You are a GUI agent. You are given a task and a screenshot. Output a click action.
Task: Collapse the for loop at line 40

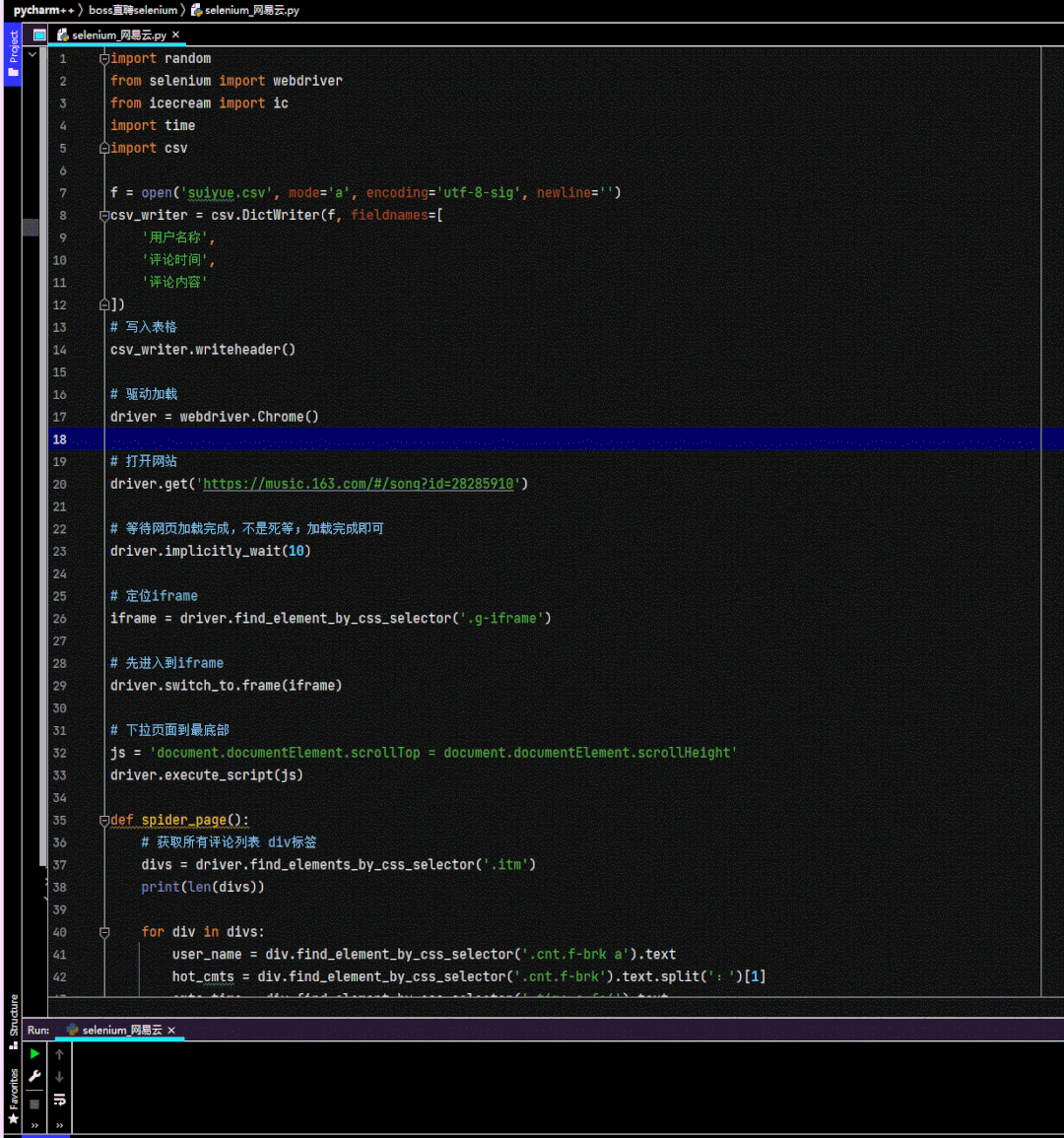(x=103, y=932)
